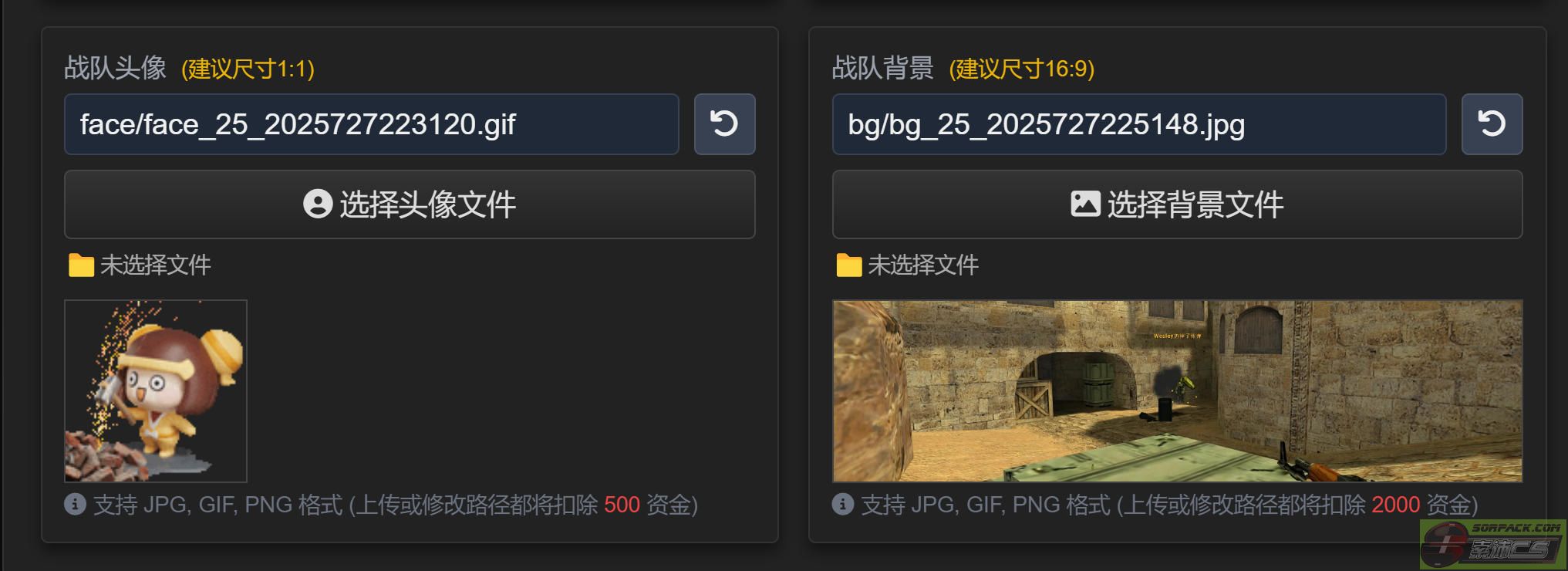
Task: Click 未选择文件 text under avatar button
Action: (155, 265)
